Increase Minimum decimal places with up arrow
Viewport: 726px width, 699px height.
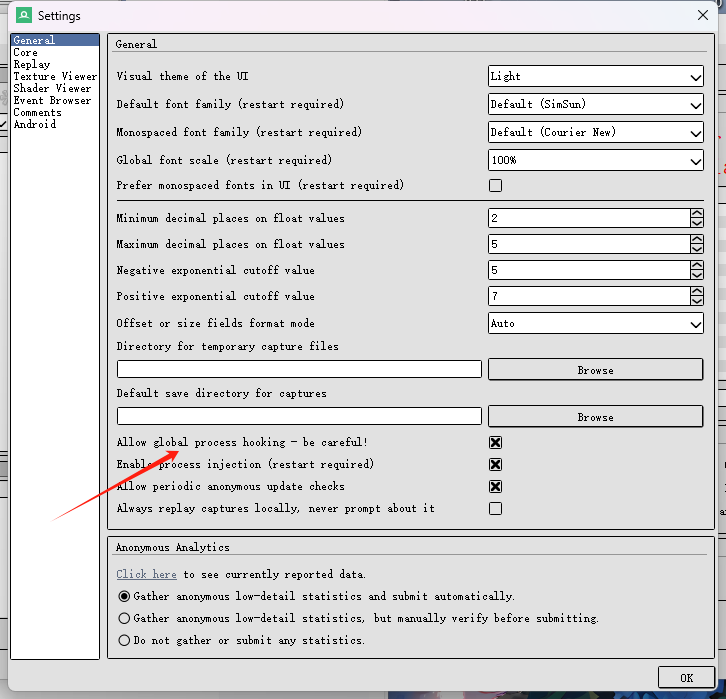click(x=697, y=213)
